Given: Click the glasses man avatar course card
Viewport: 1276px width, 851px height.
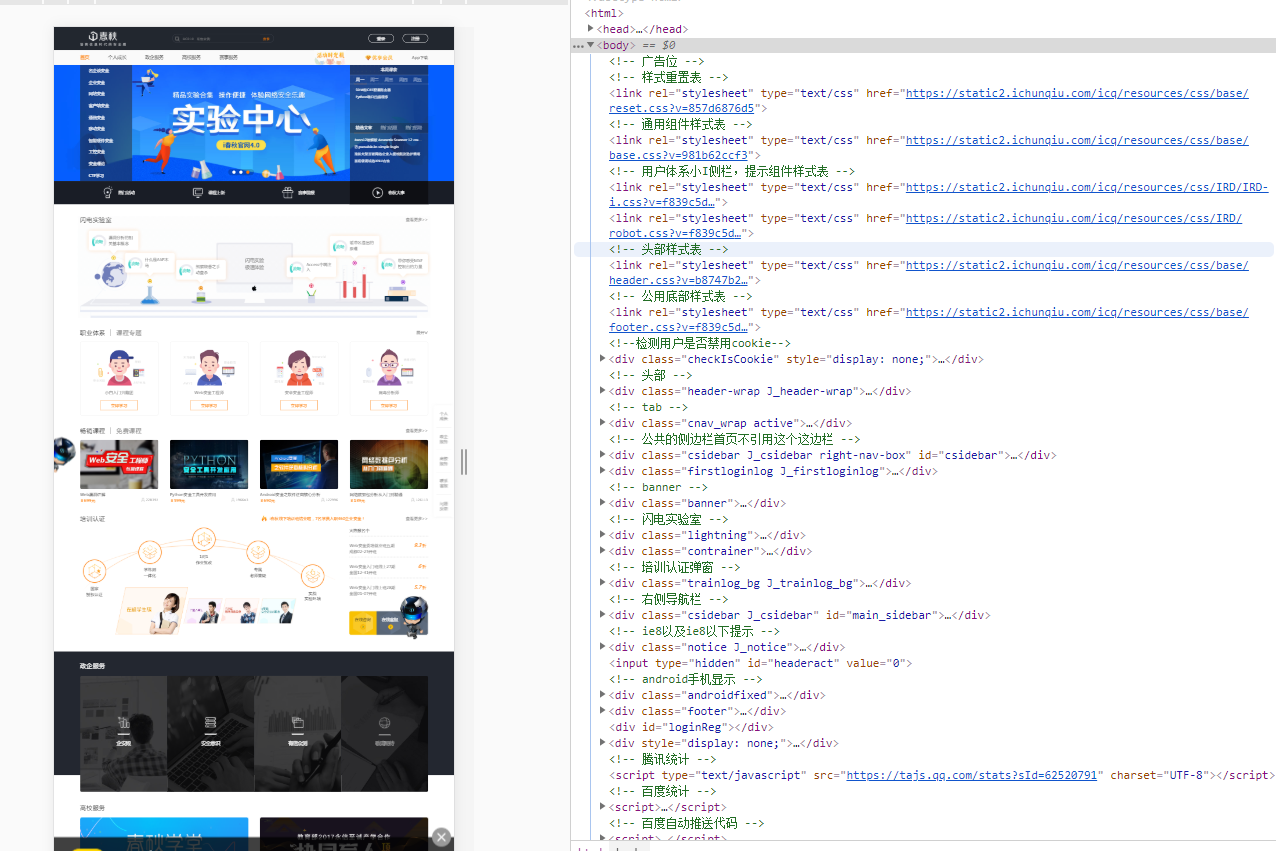Looking at the screenshot, I should click(x=389, y=378).
